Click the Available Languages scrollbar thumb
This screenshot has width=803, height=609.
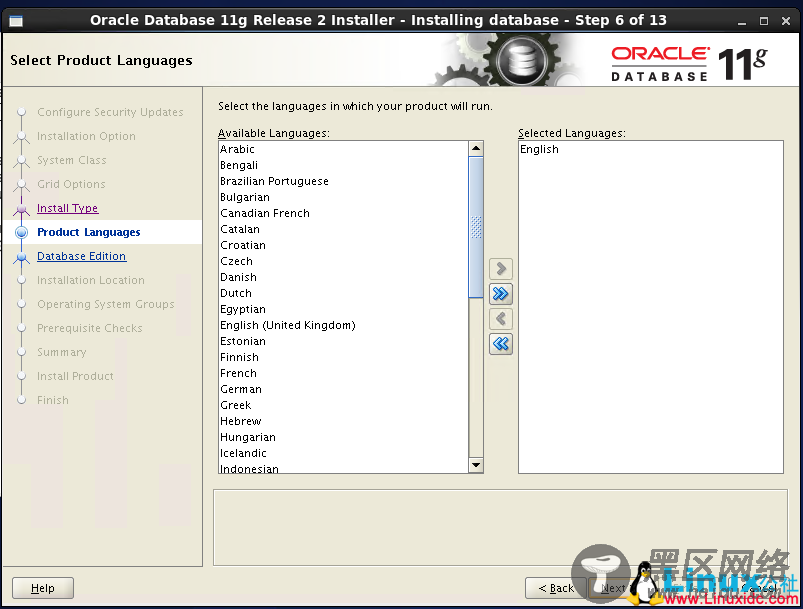[x=476, y=227]
